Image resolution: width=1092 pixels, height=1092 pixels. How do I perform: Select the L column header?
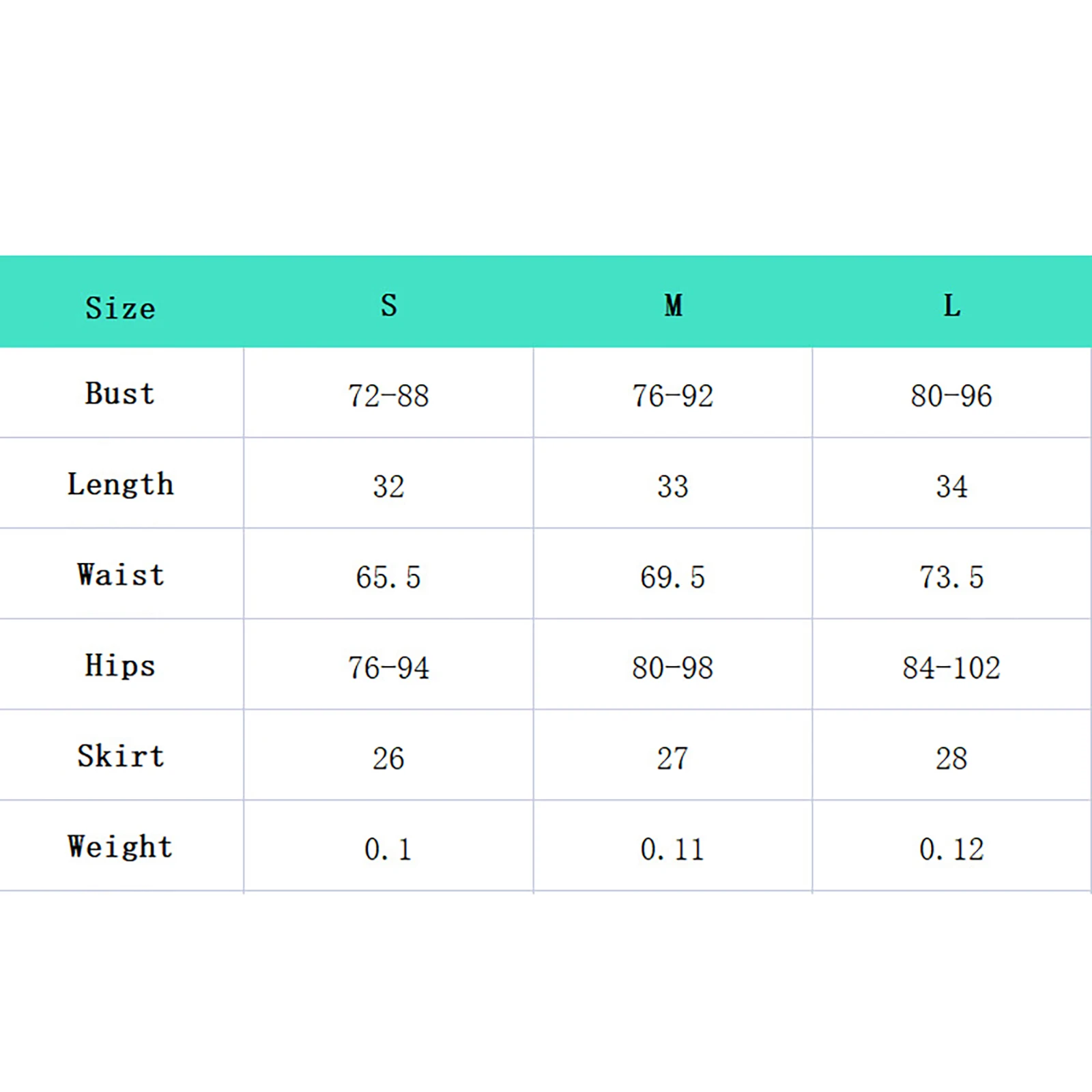(951, 305)
